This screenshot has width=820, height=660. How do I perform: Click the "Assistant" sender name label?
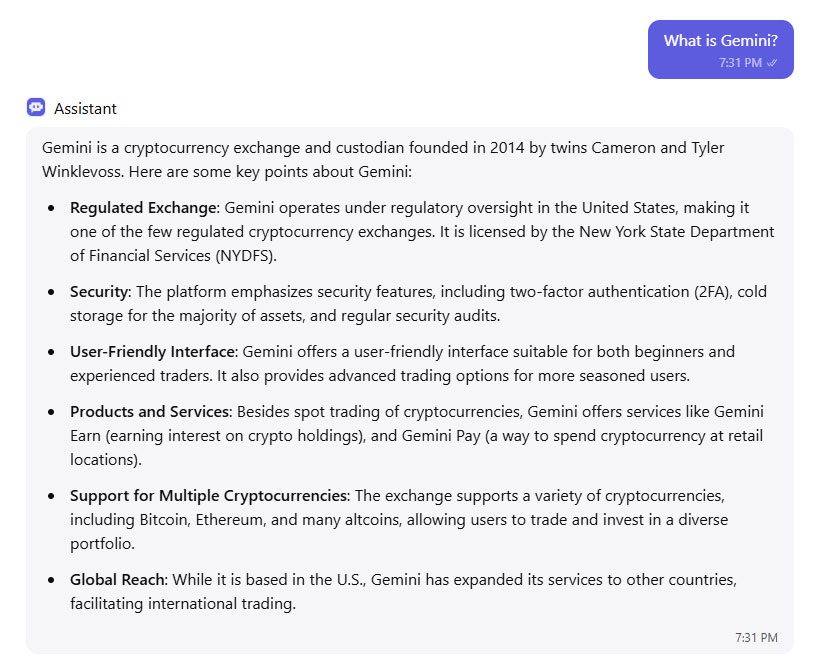click(85, 108)
